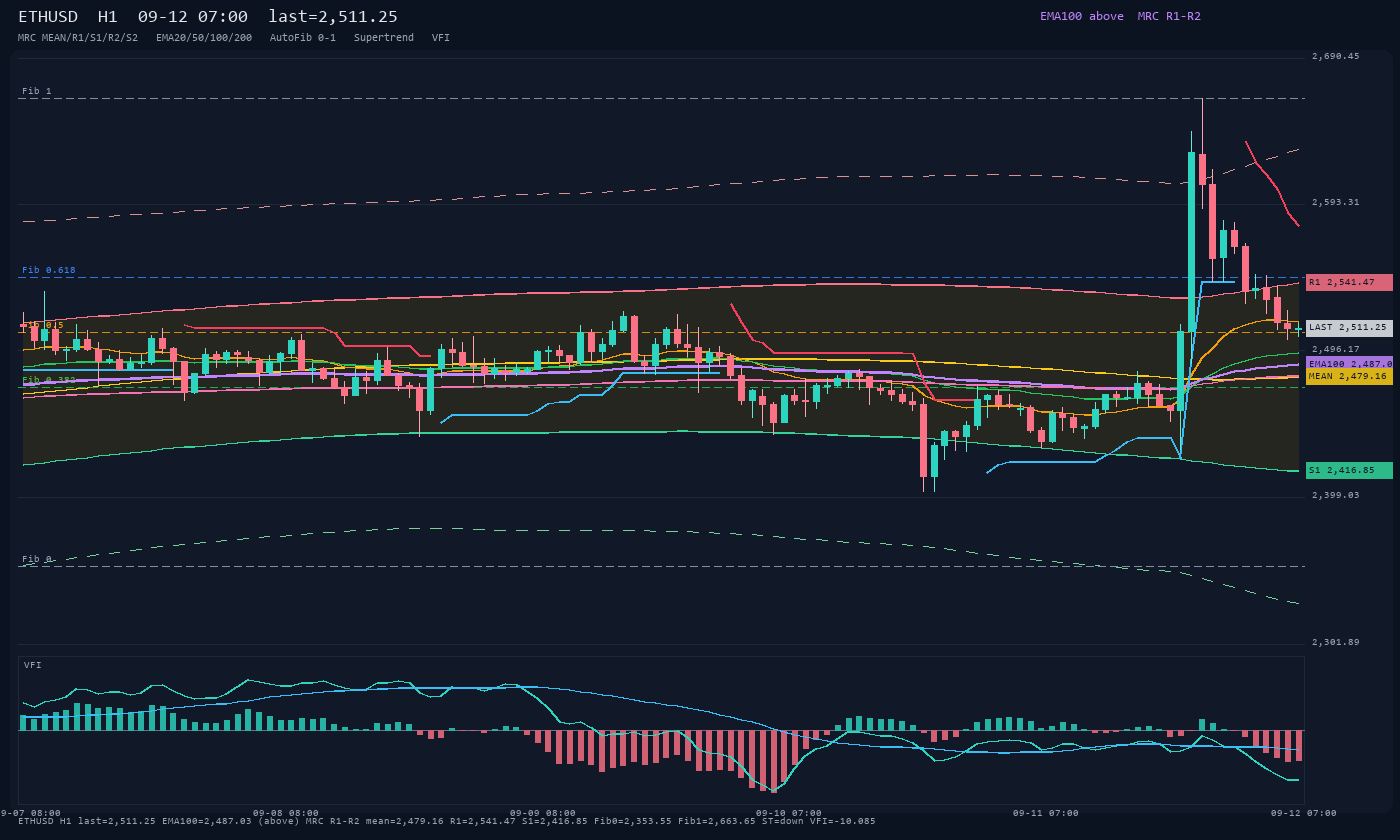Select the MRC MEAN/R1/S1/R2/S2 legend entry

(x=78, y=37)
